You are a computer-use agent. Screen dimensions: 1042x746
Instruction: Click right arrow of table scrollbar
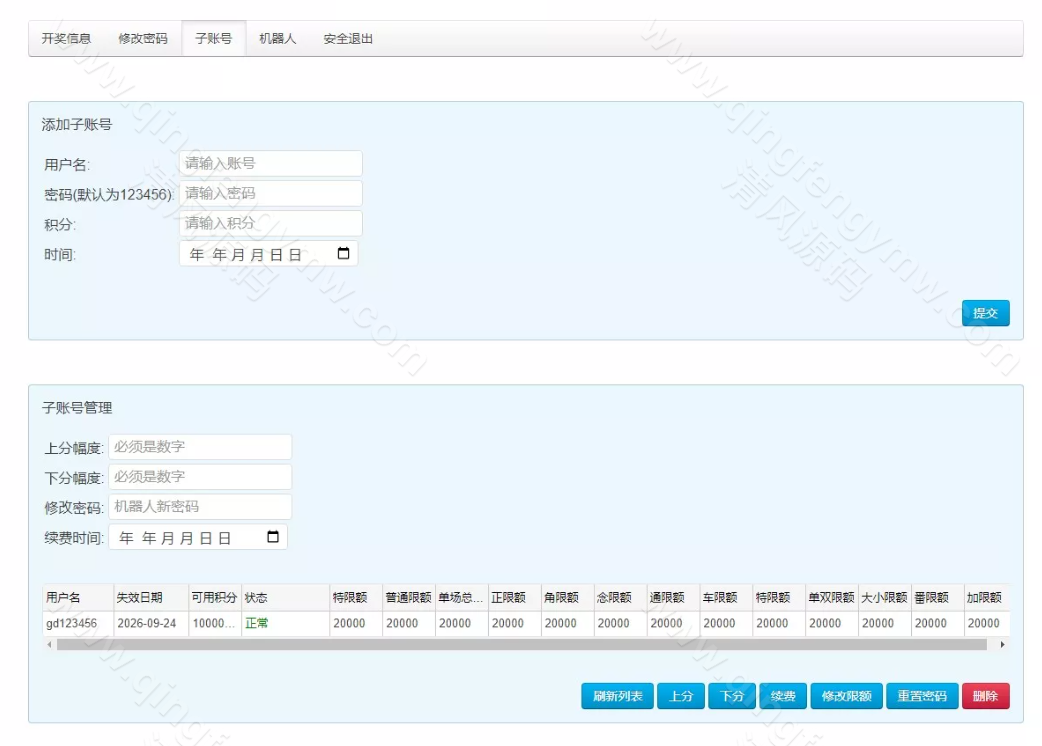click(x=1003, y=645)
